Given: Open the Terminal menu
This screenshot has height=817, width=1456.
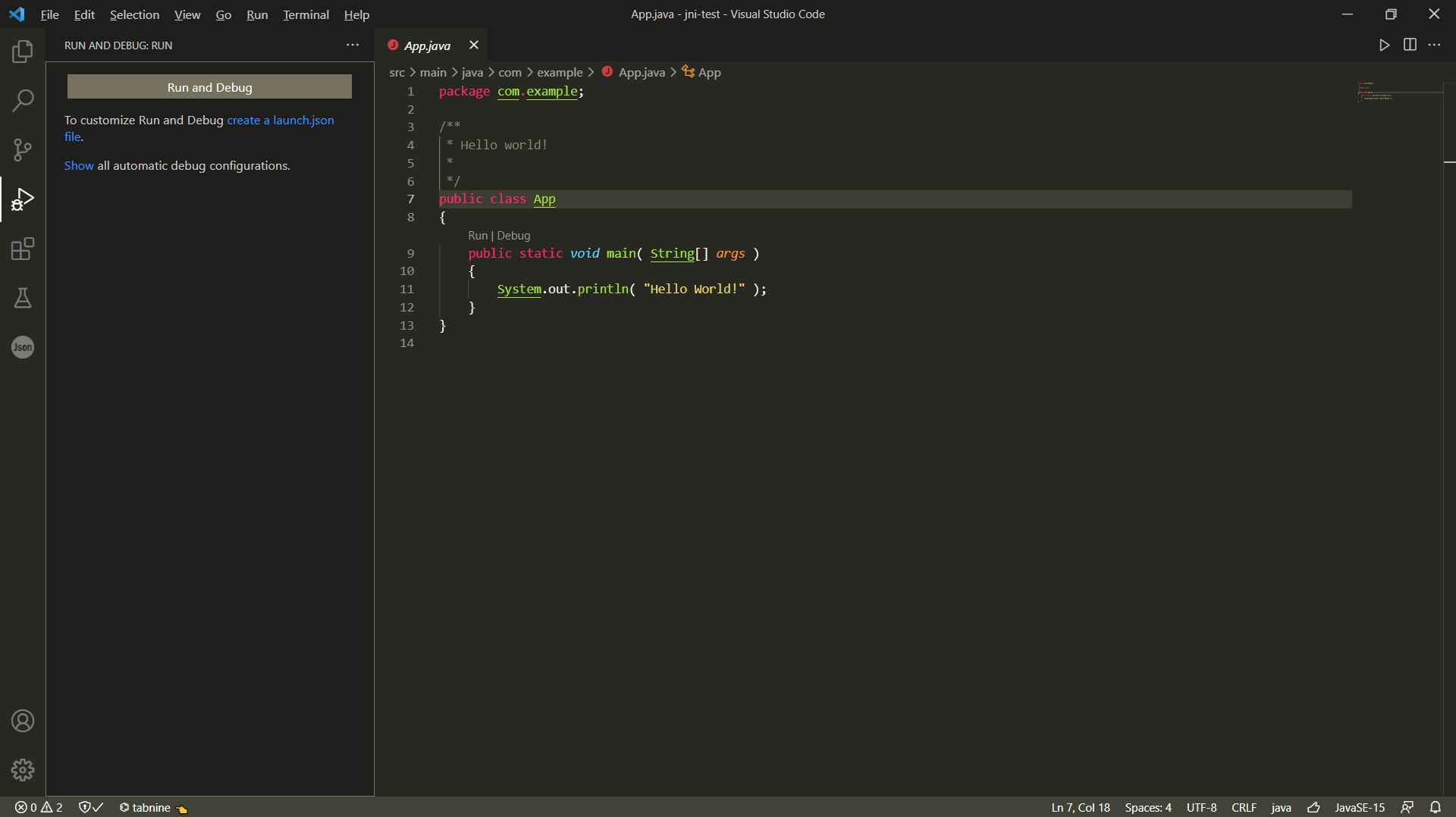Looking at the screenshot, I should click(x=306, y=14).
